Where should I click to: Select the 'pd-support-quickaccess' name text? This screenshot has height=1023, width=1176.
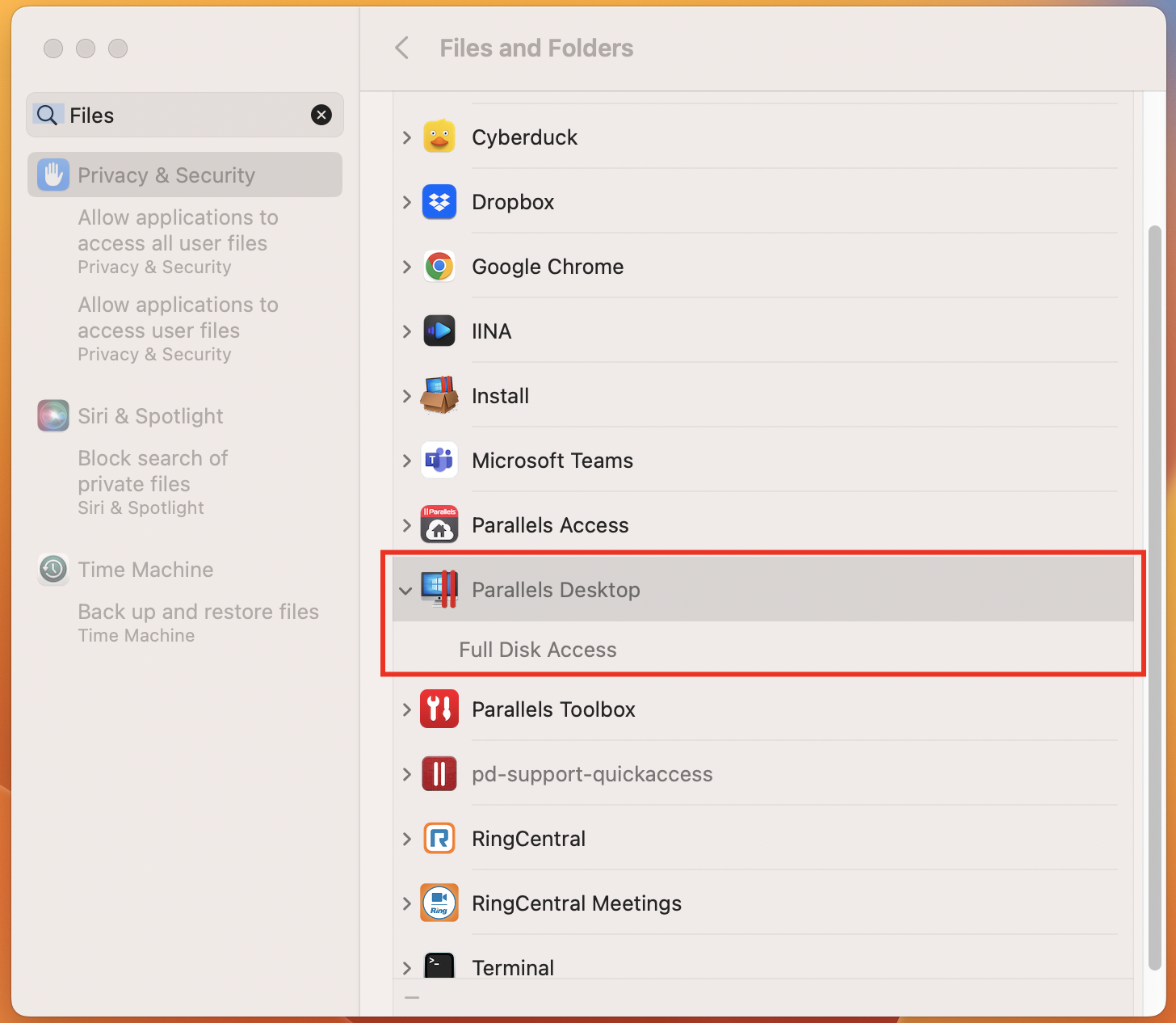tap(592, 774)
